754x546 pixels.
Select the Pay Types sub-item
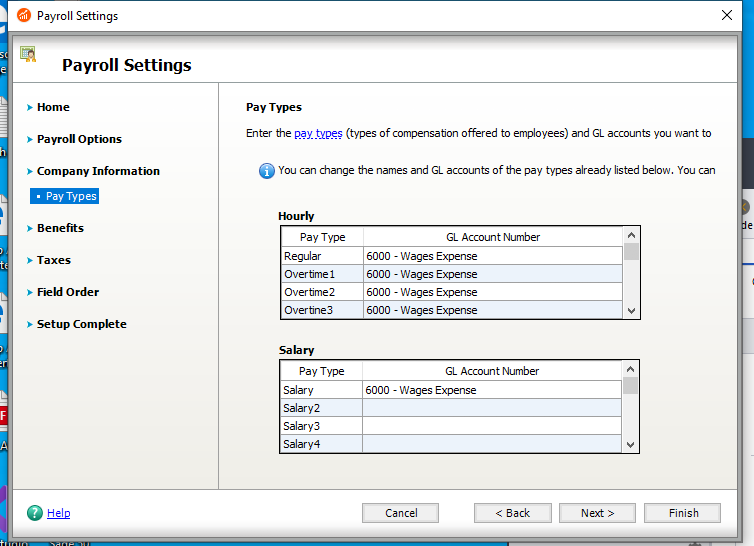[64, 196]
